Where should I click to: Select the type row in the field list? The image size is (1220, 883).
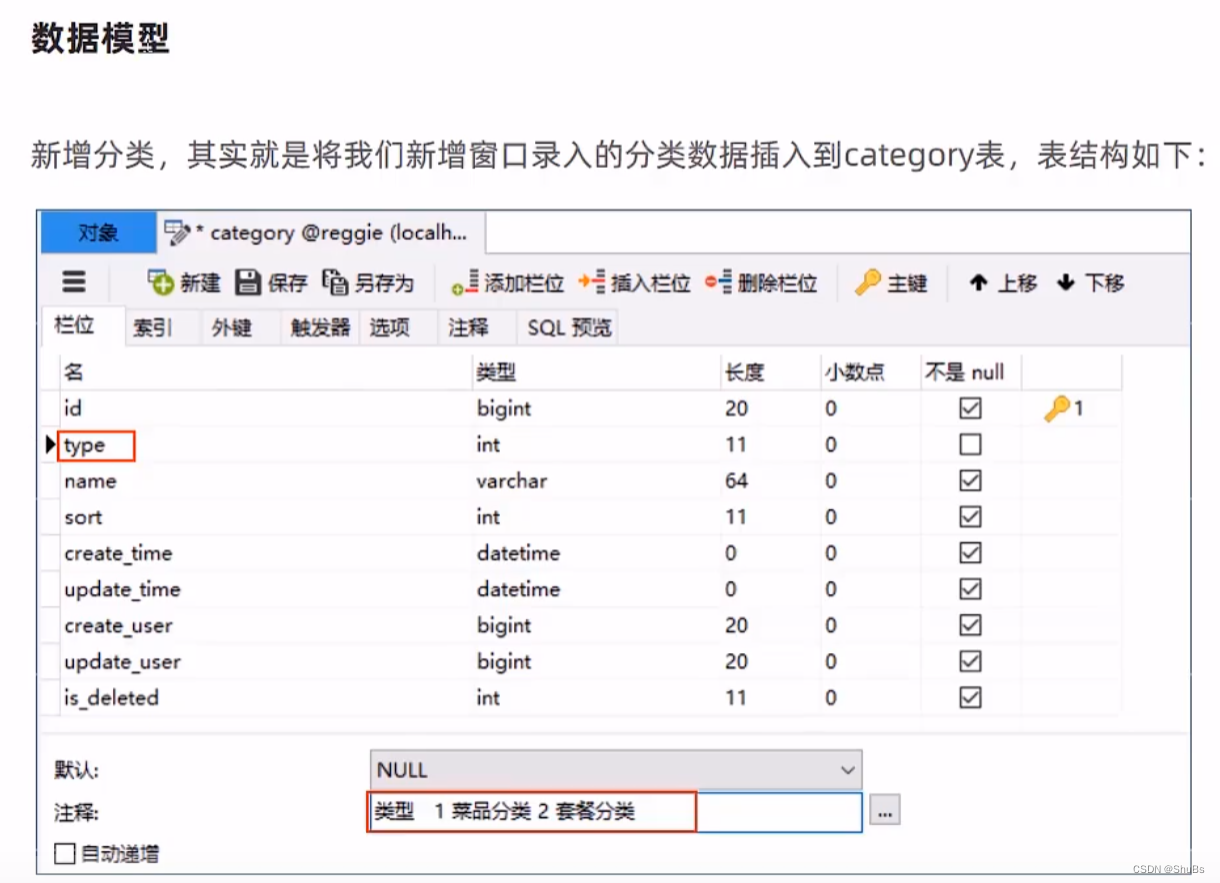point(96,444)
